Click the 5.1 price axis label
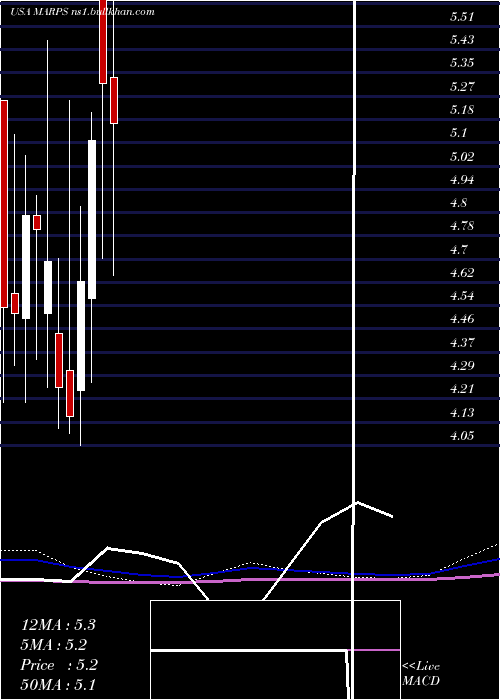Screen dimensions: 500x700 (x=458, y=133)
